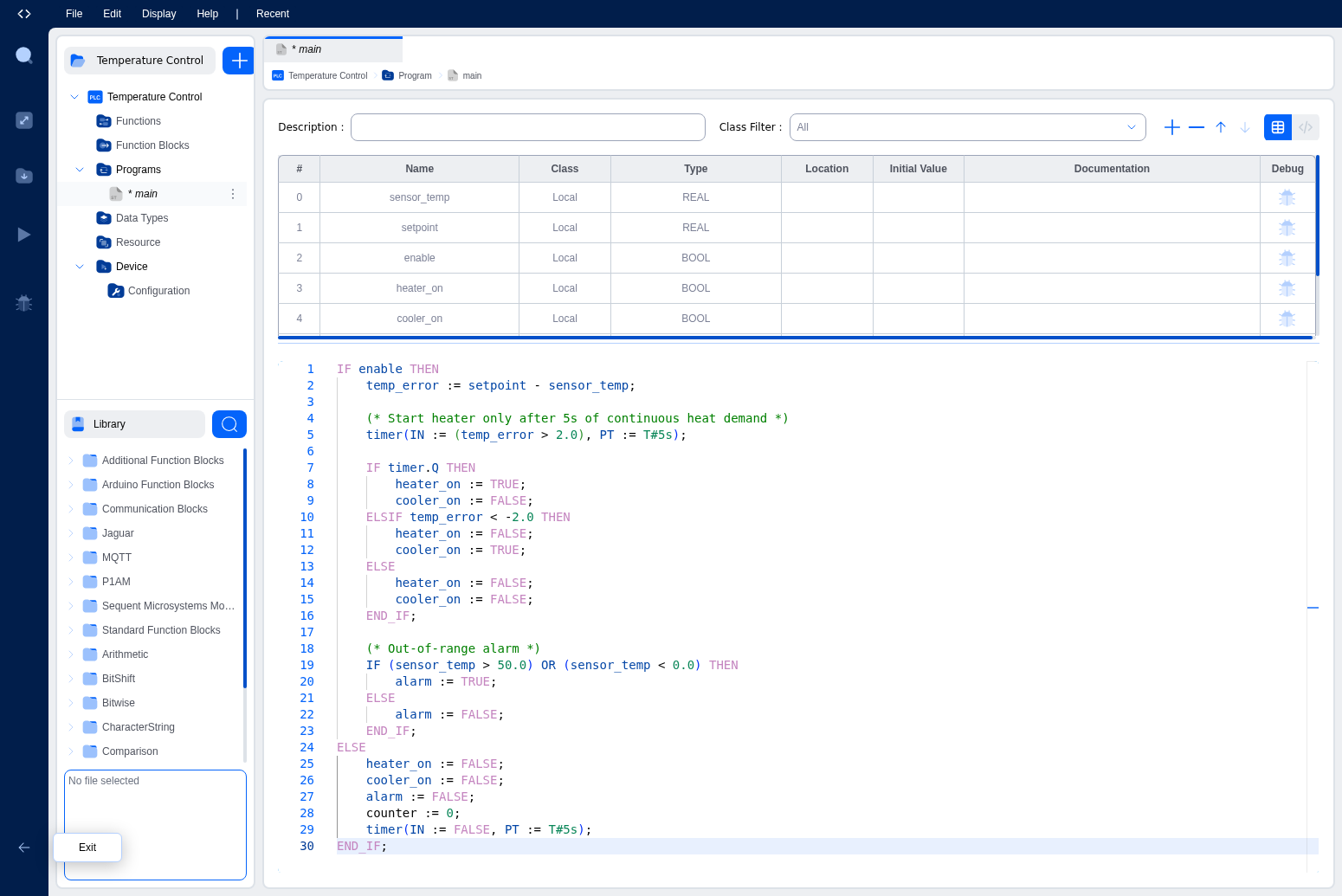Click the Description input field

click(x=528, y=127)
